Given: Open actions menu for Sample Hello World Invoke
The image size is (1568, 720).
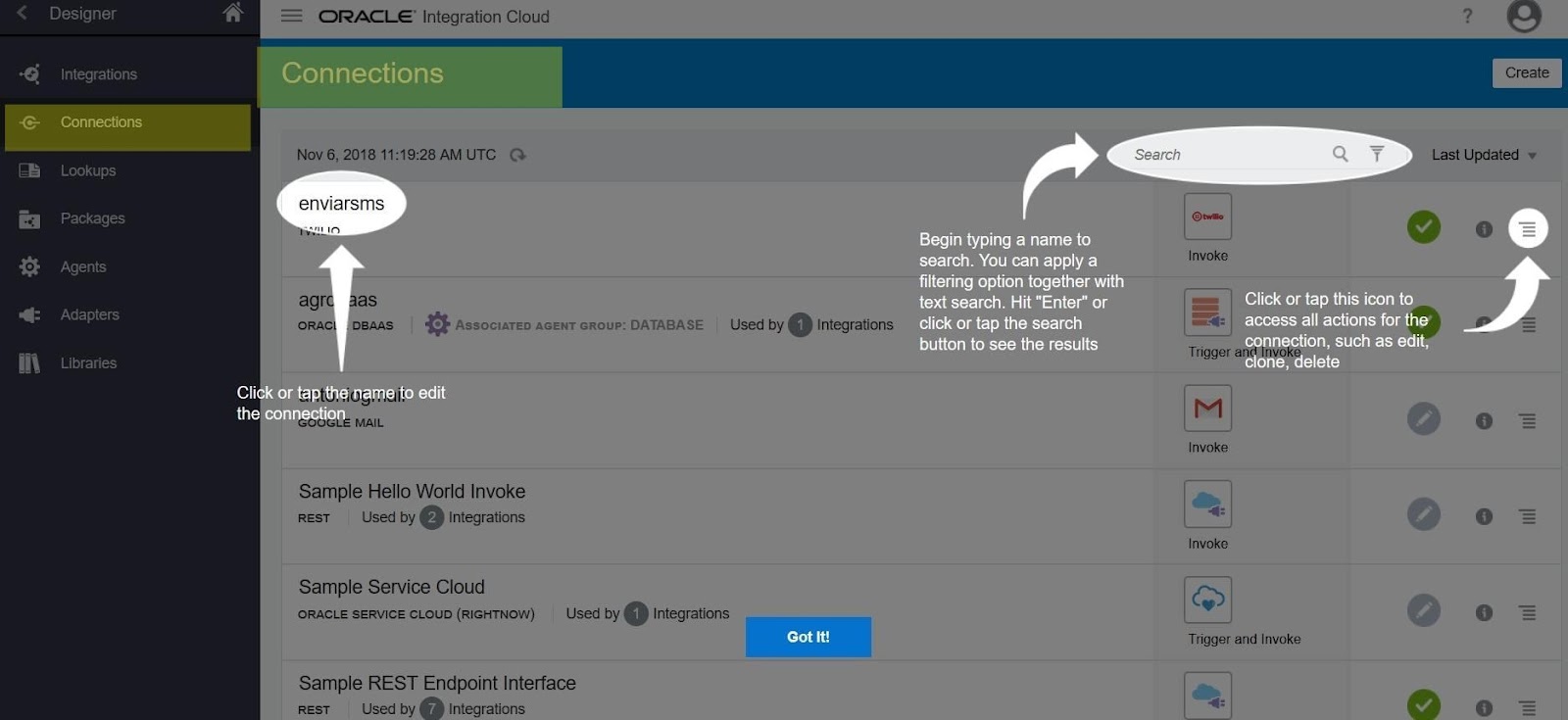Looking at the screenshot, I should (1528, 516).
